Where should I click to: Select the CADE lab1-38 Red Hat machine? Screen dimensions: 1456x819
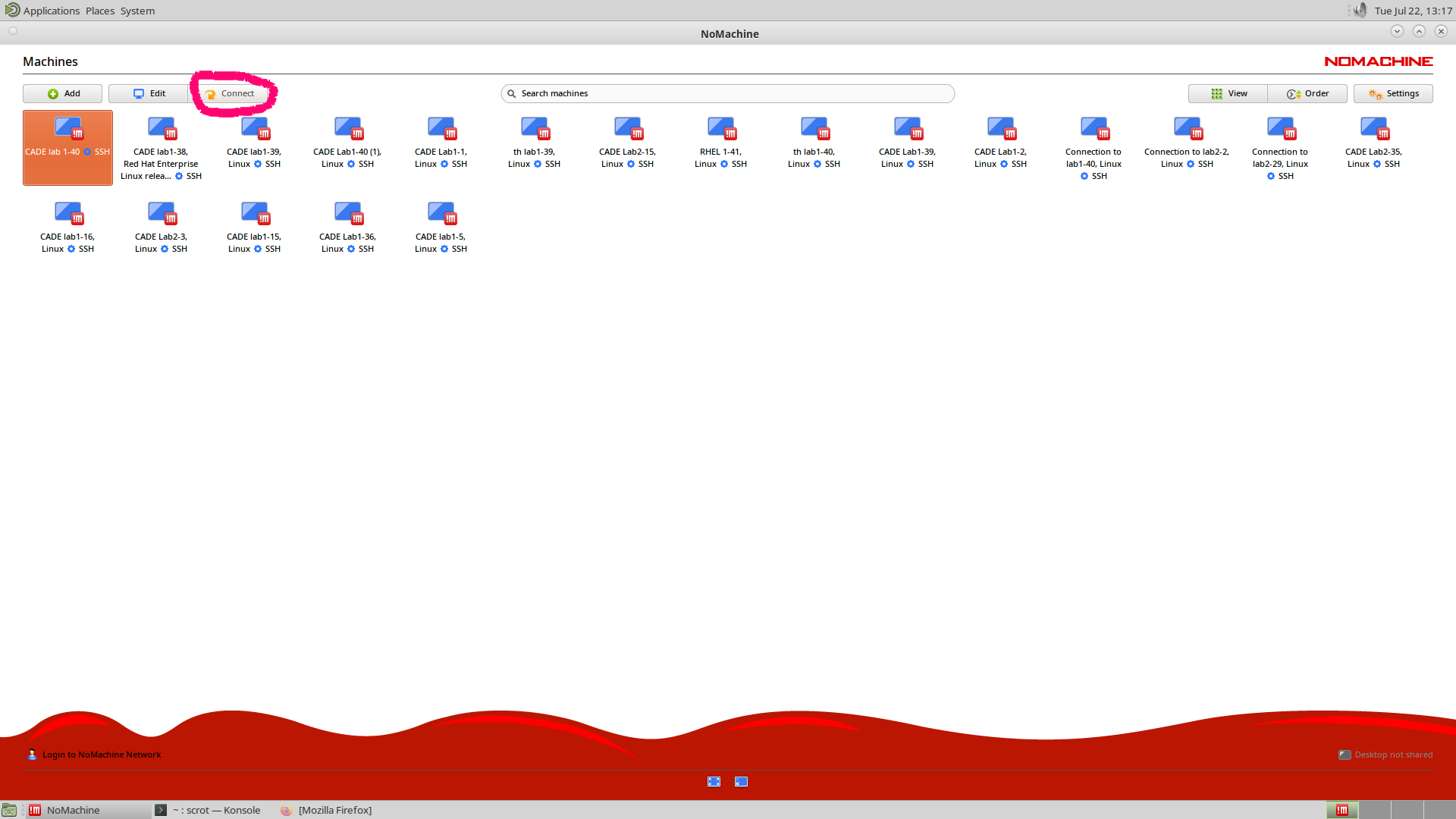(161, 148)
